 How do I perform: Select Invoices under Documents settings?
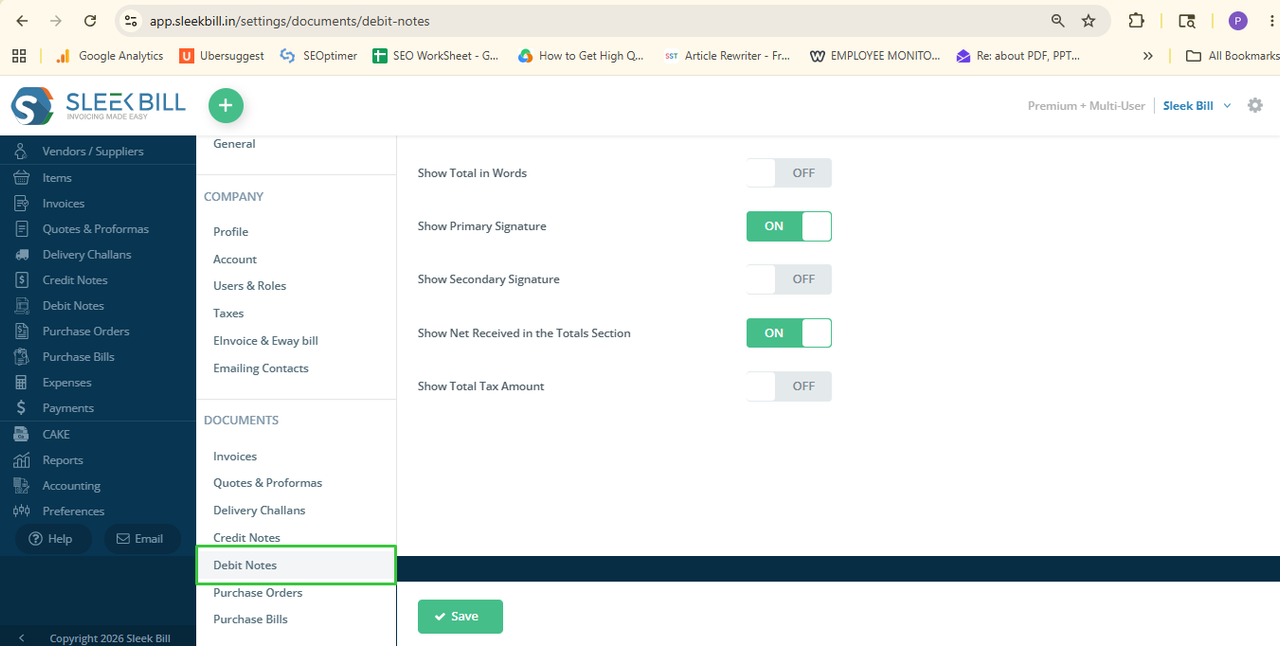[235, 456]
